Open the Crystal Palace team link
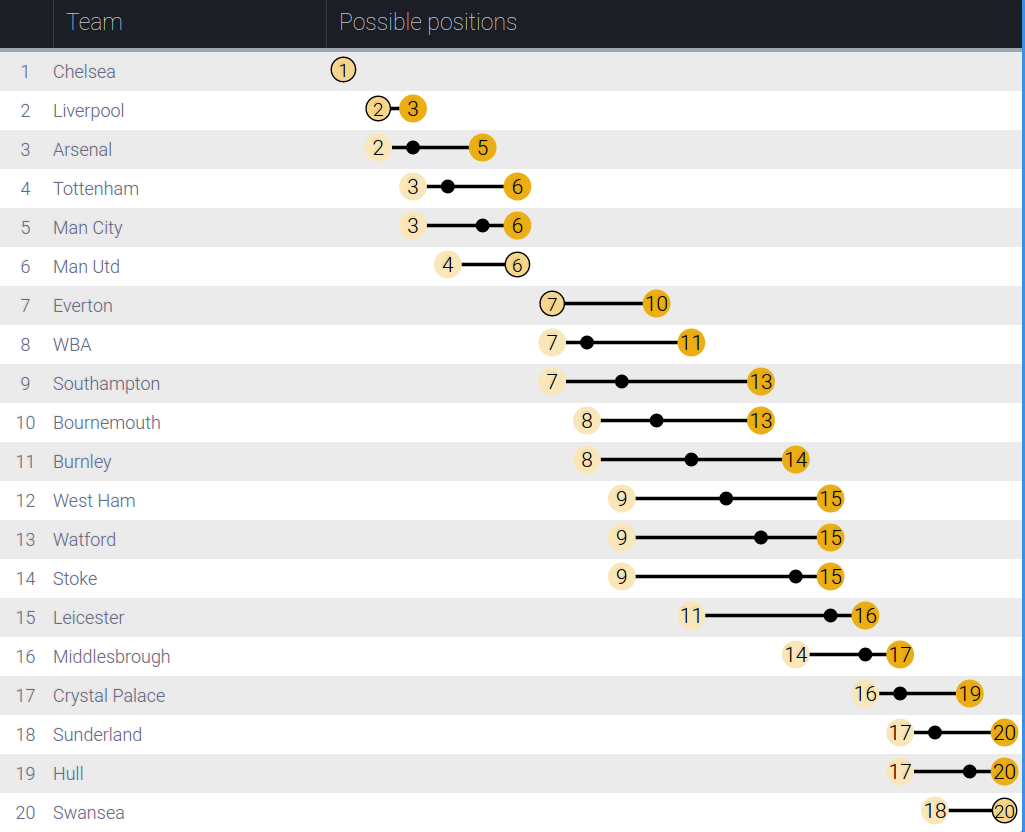 (x=109, y=696)
